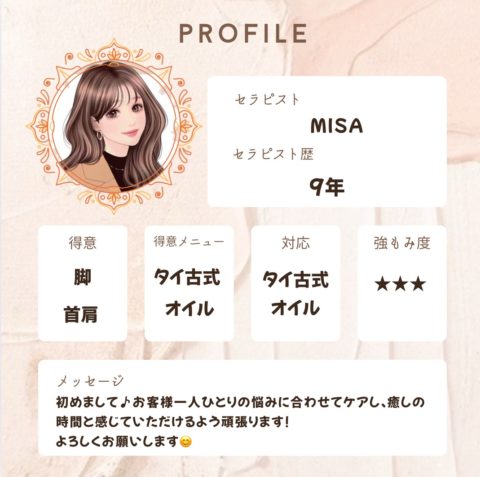
Task: Click the 脚 specialty text
Action: point(82,277)
